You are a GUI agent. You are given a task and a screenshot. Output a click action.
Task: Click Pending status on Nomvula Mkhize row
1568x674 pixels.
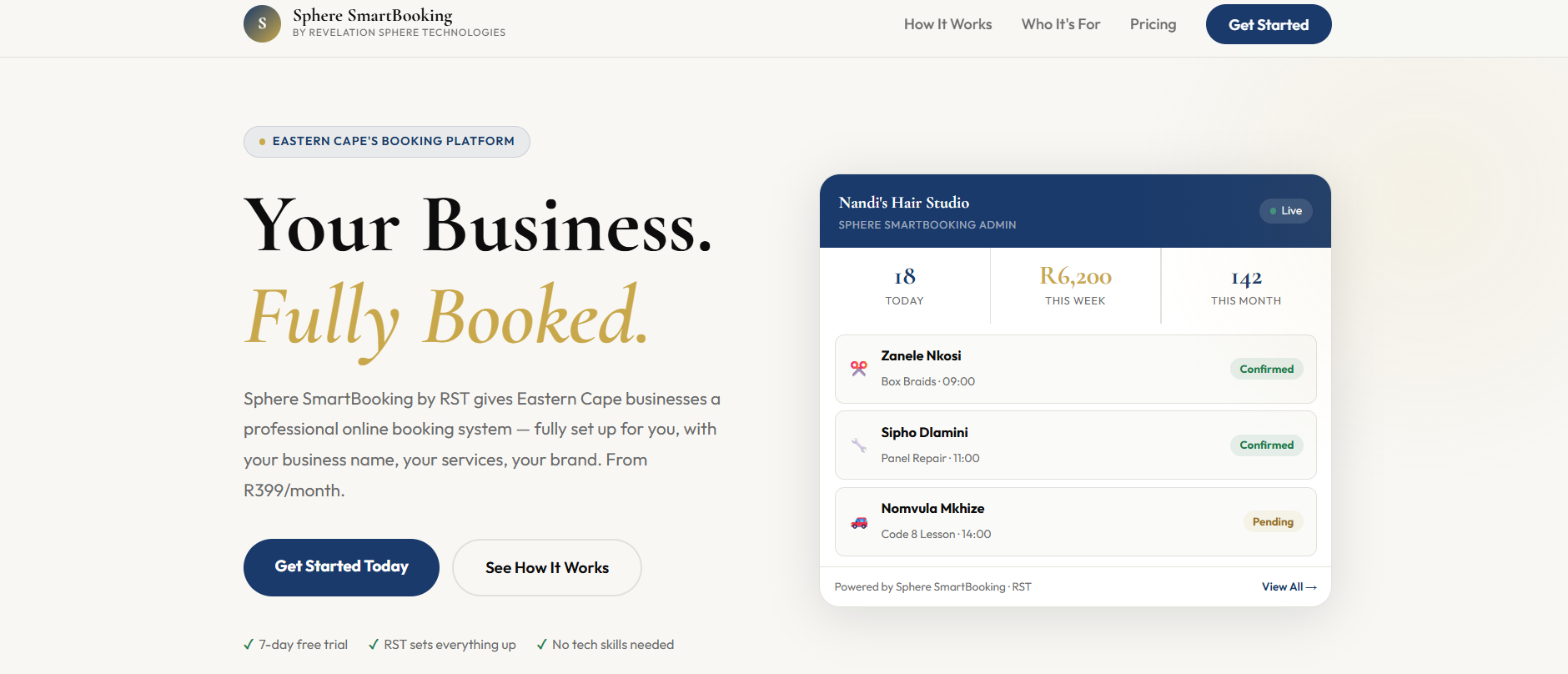(1273, 521)
